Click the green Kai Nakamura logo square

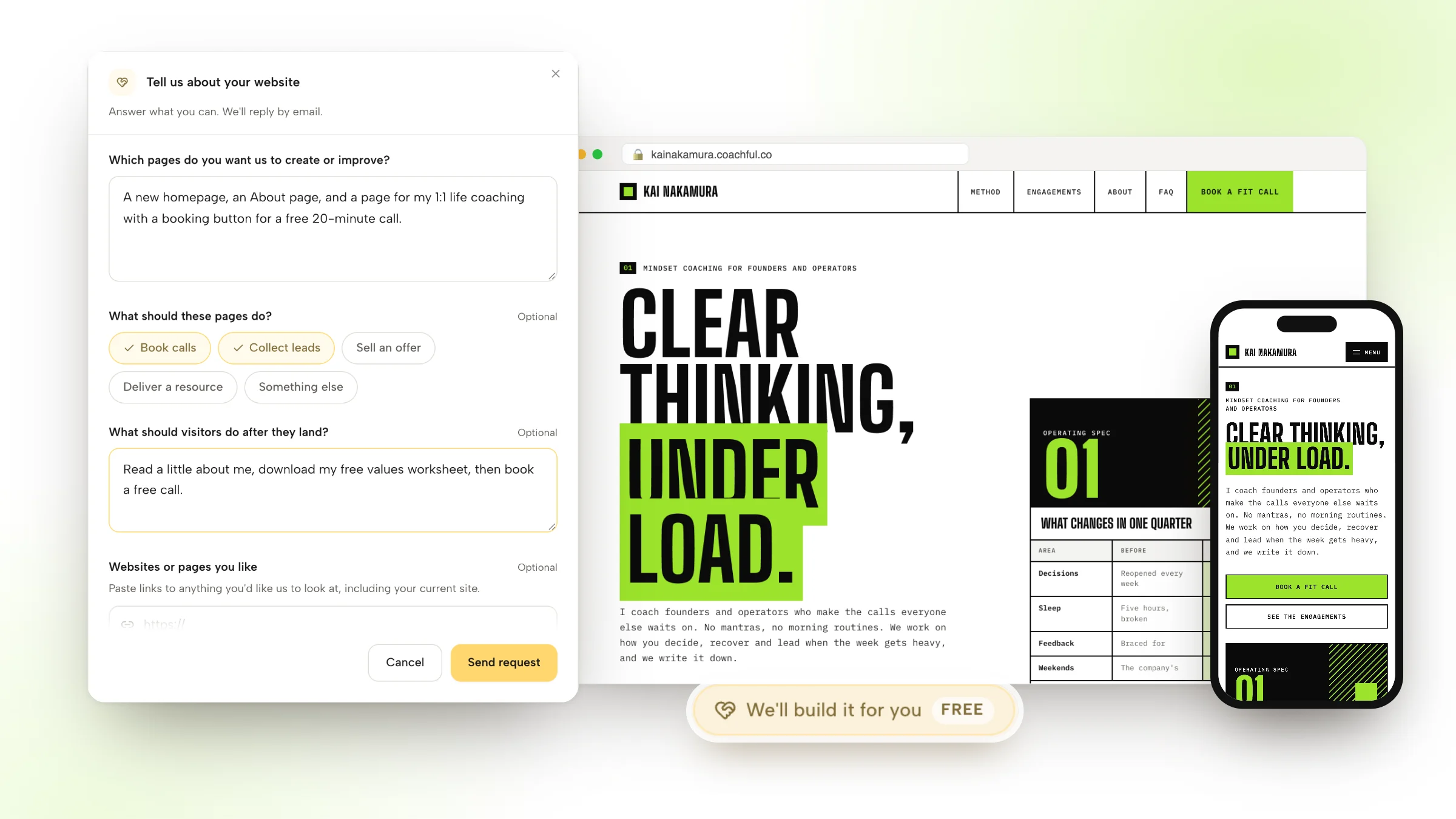(x=628, y=192)
